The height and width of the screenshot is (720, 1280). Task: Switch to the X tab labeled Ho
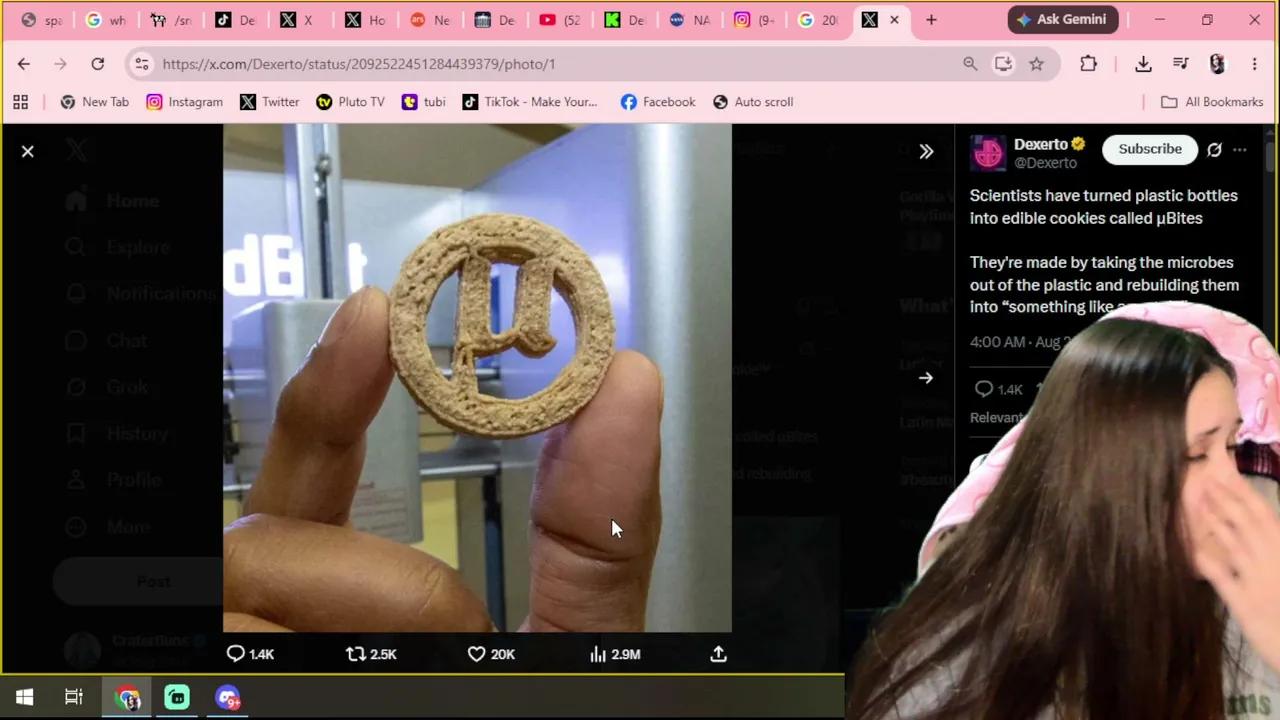364,20
